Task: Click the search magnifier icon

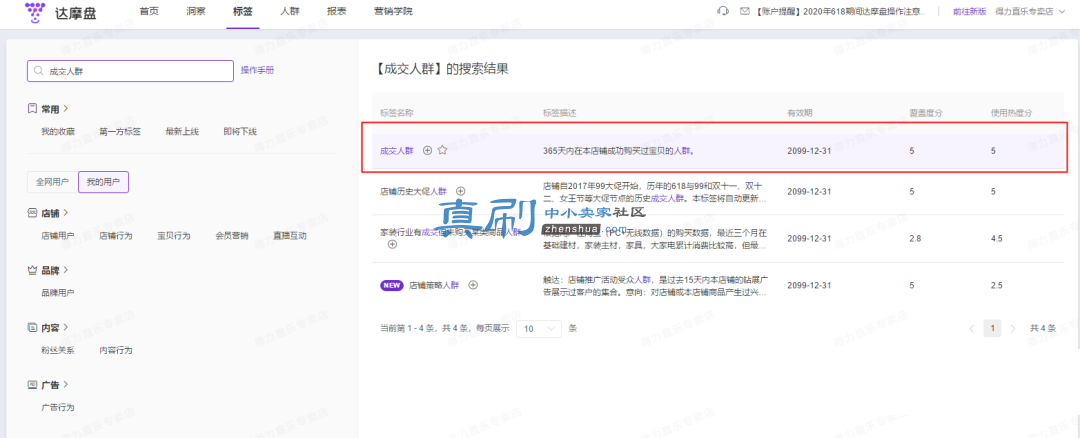Action: (39, 71)
